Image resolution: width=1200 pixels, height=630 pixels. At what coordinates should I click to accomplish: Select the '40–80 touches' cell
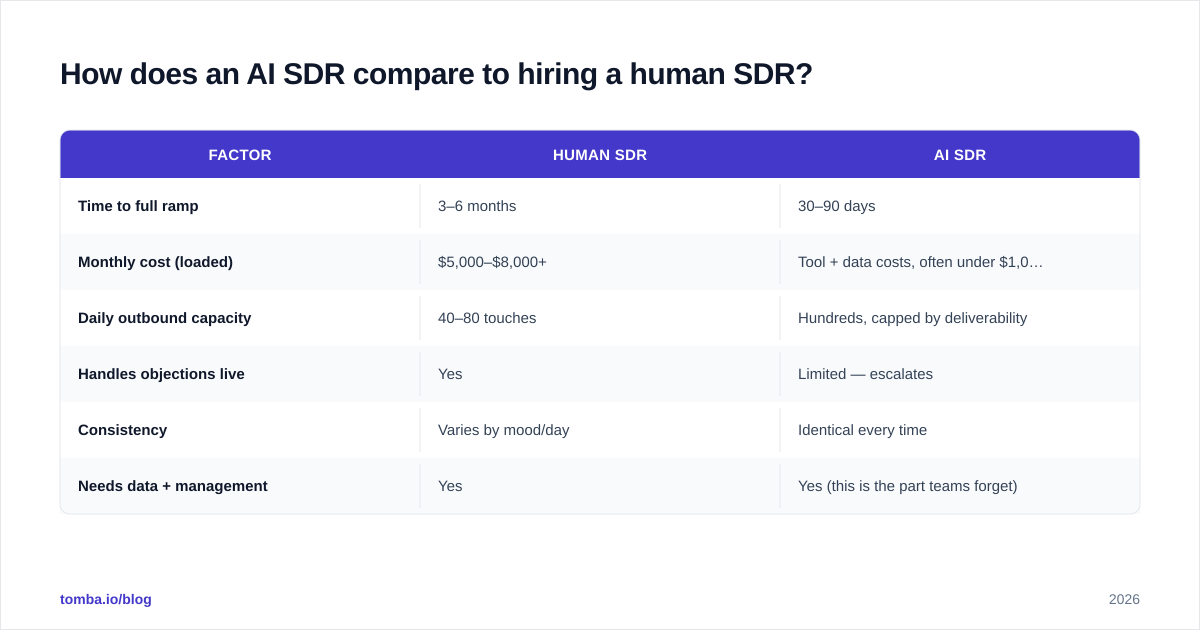pyautogui.click(x=600, y=318)
